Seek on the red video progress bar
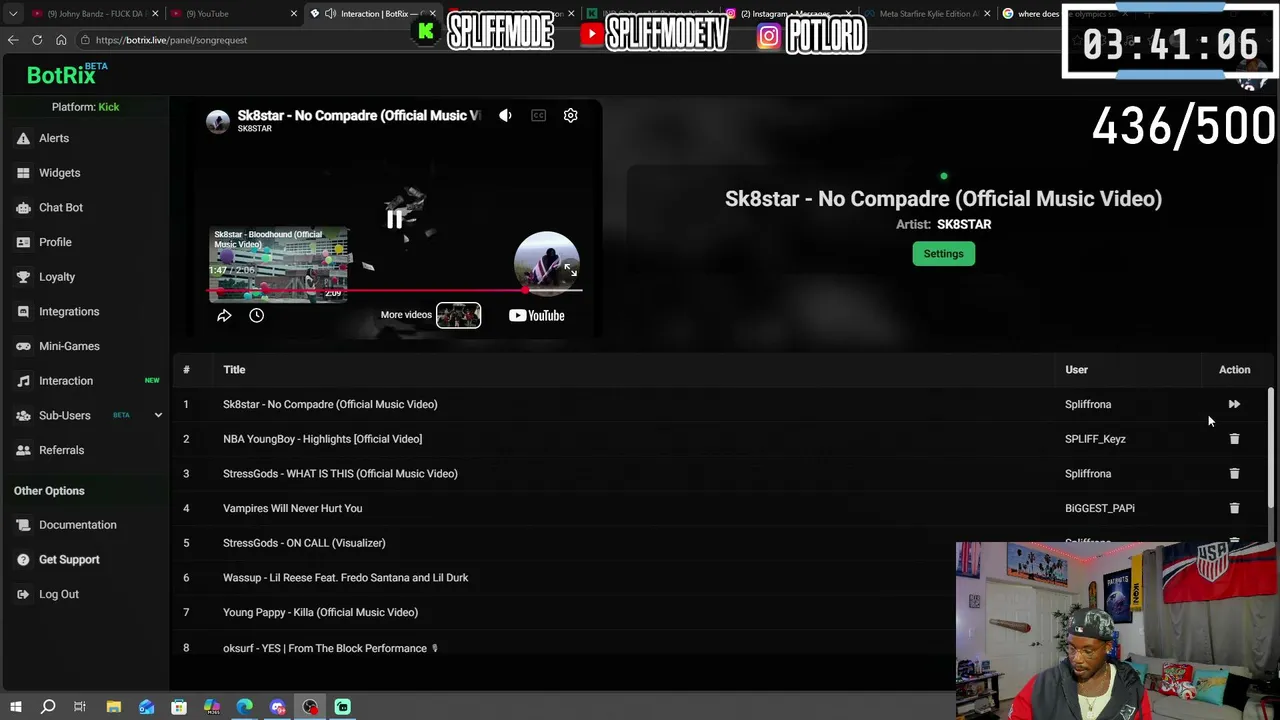 [x=395, y=291]
